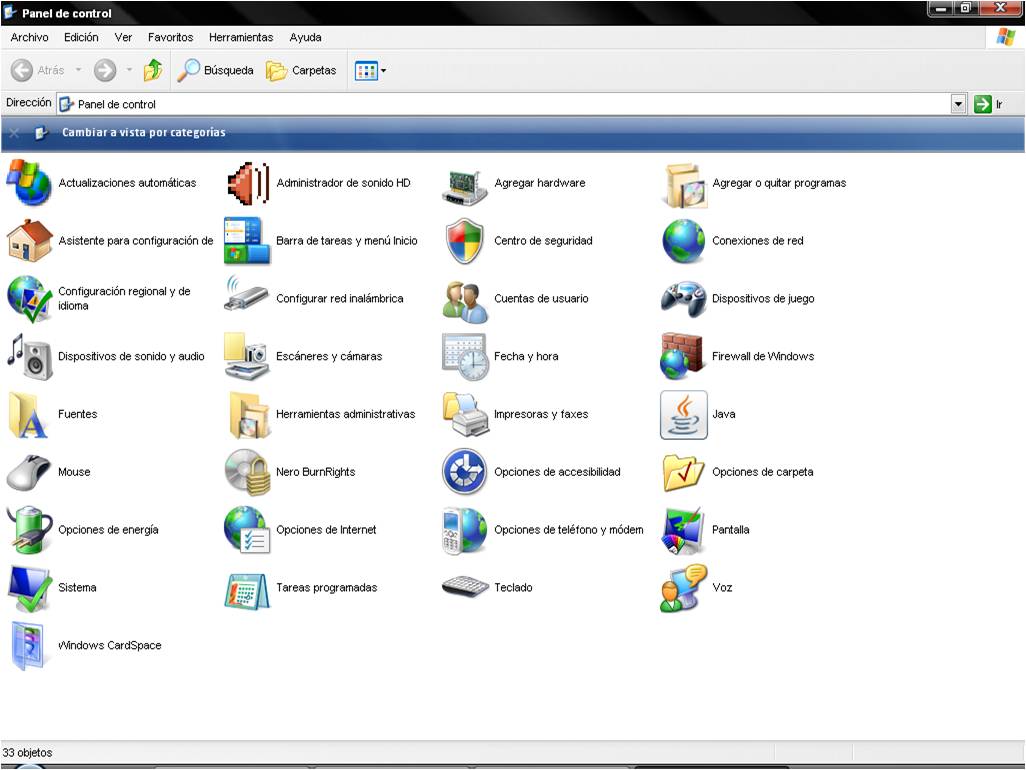Open Agregar o quitar programas
The width and height of the screenshot is (1026, 770).
685,184
